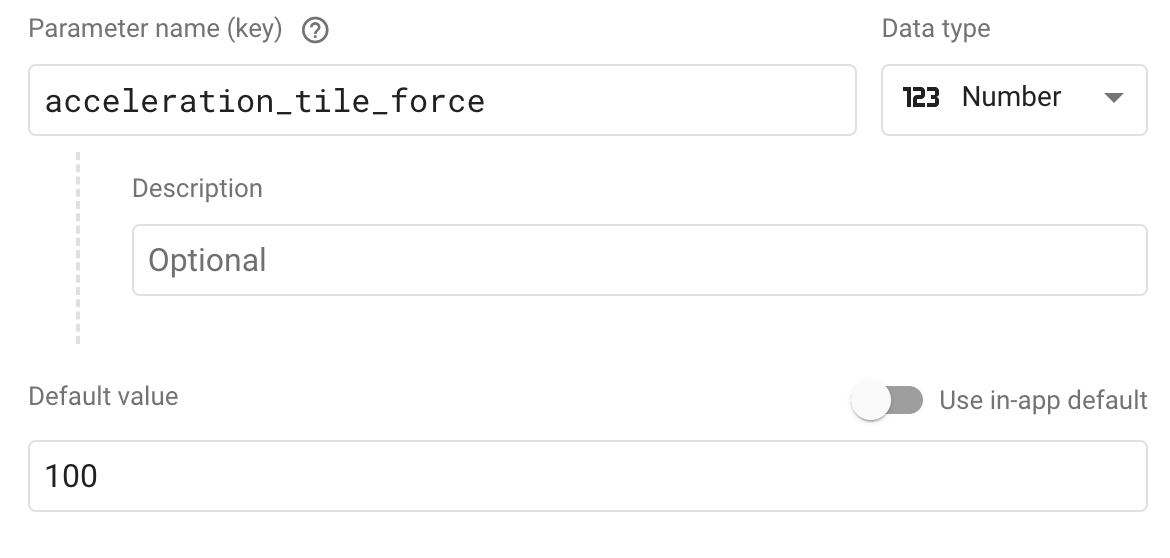Focus the Default value input field
The width and height of the screenshot is (1170, 558).
click(587, 476)
